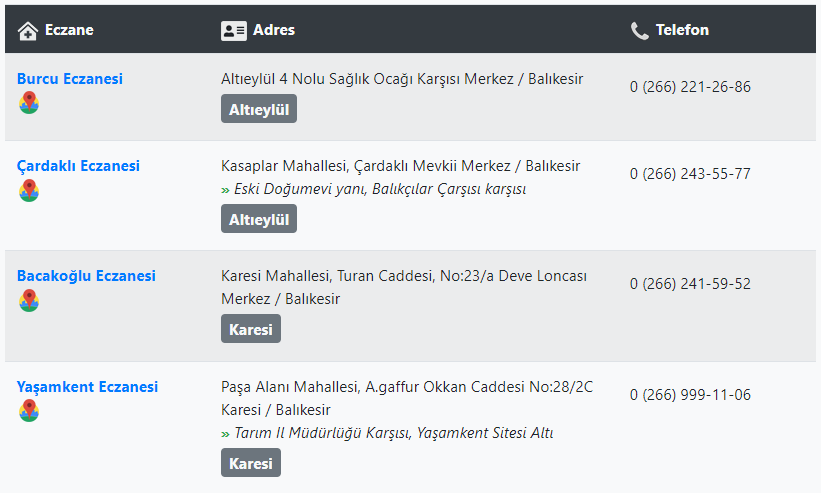
Task: Click Karesi badge under Yaşamkent Eczanesi address
Action: click(x=251, y=463)
